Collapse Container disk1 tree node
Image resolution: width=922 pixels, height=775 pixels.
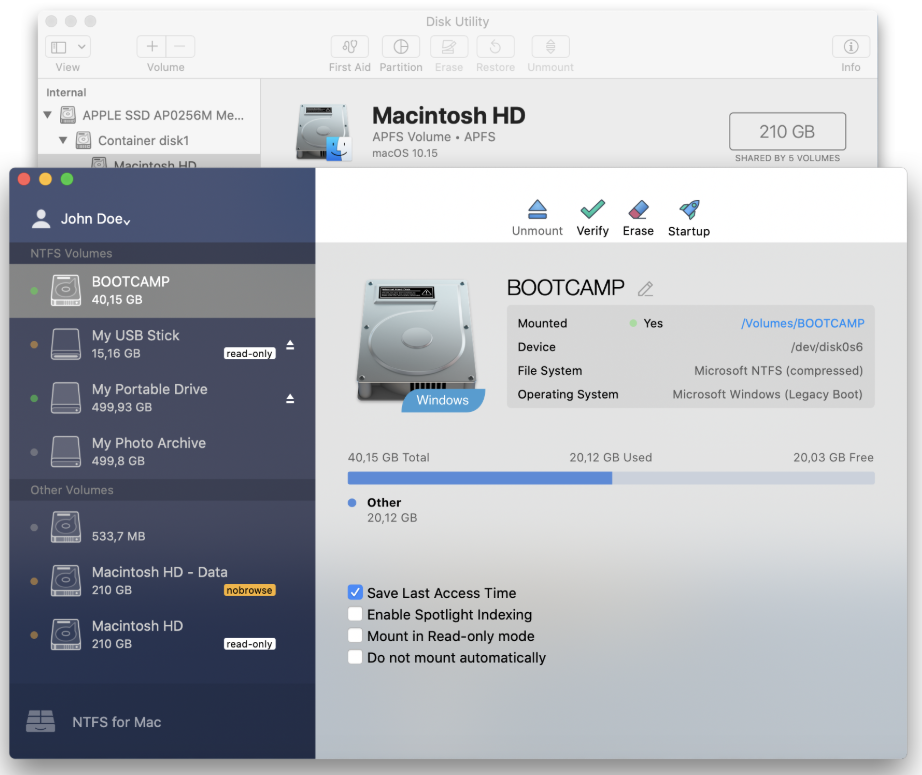click(63, 140)
